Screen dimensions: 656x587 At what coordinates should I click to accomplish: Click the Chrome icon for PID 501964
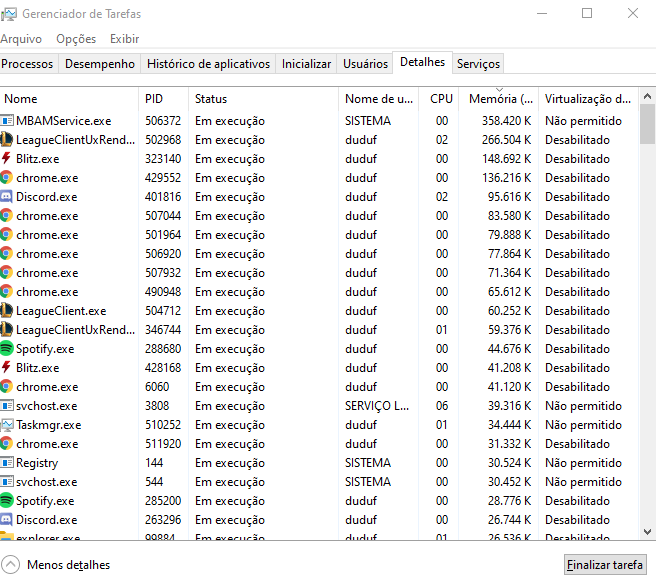pyautogui.click(x=6, y=235)
